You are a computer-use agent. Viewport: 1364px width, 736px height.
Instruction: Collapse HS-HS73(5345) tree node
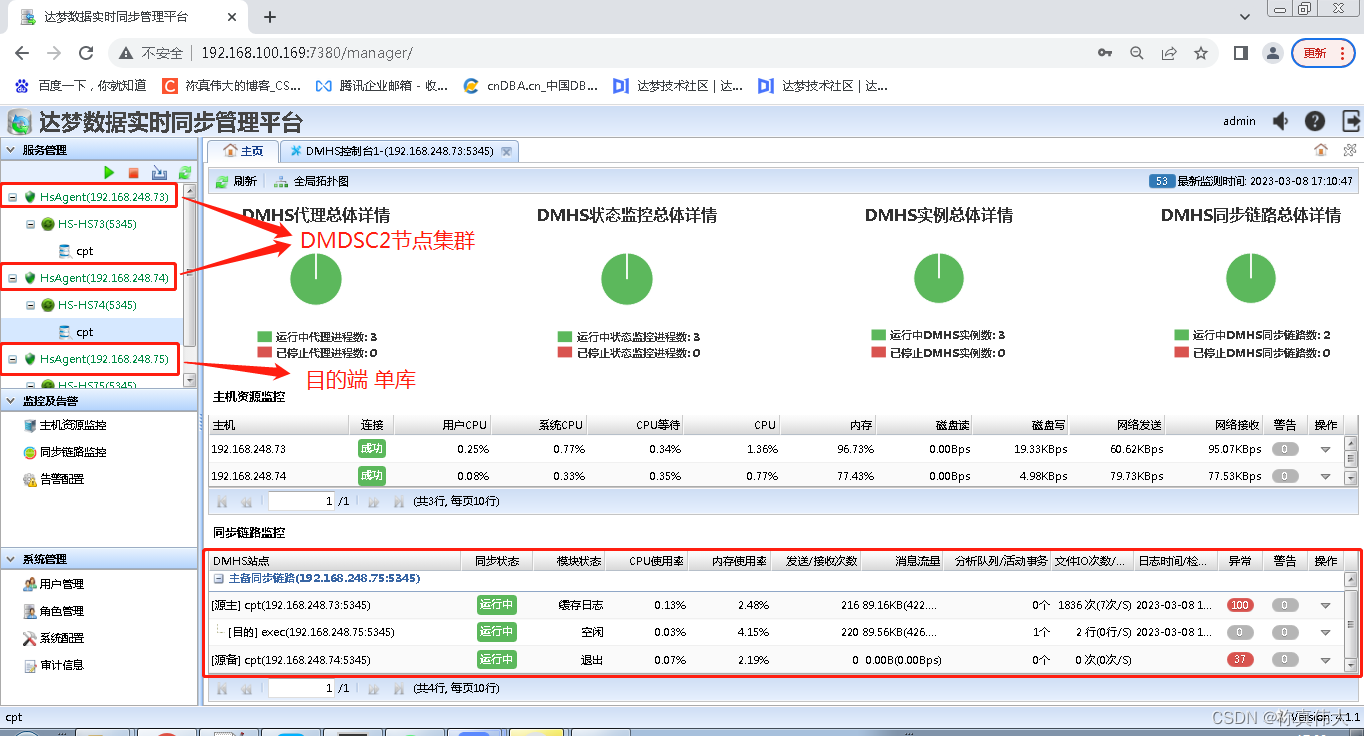[31, 224]
